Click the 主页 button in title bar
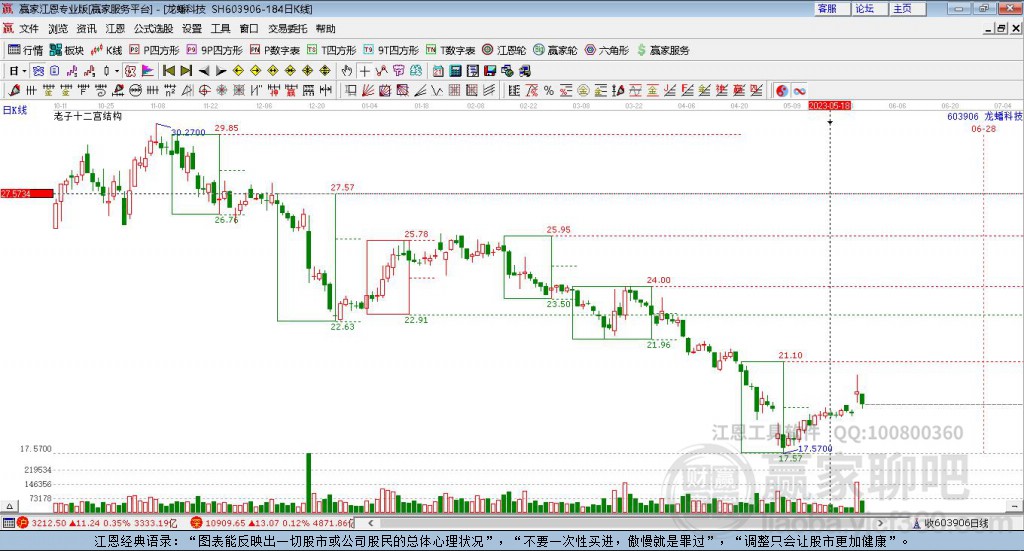Screen dimensions: 1024x551 [908, 8]
